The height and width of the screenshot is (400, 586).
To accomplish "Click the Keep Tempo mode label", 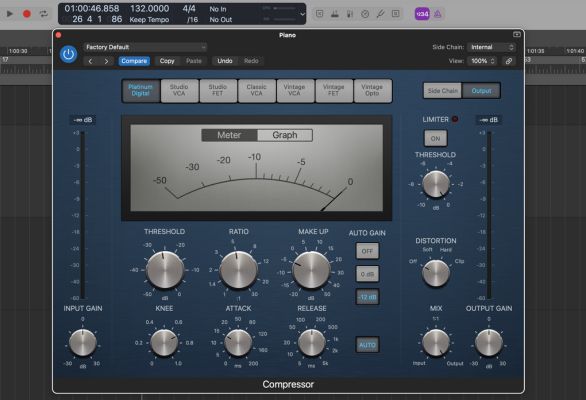I will pos(149,19).
